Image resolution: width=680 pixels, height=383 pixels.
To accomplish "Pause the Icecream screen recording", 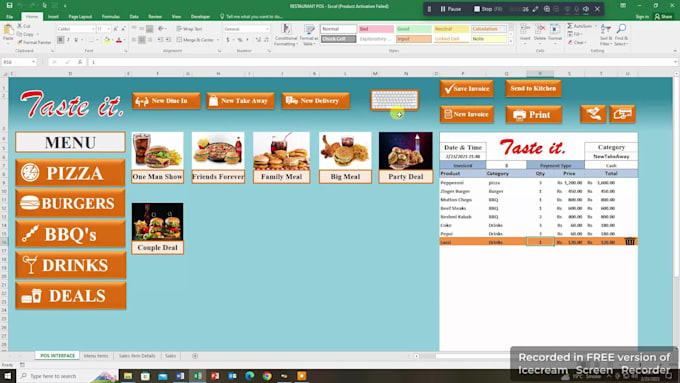I will [450, 9].
